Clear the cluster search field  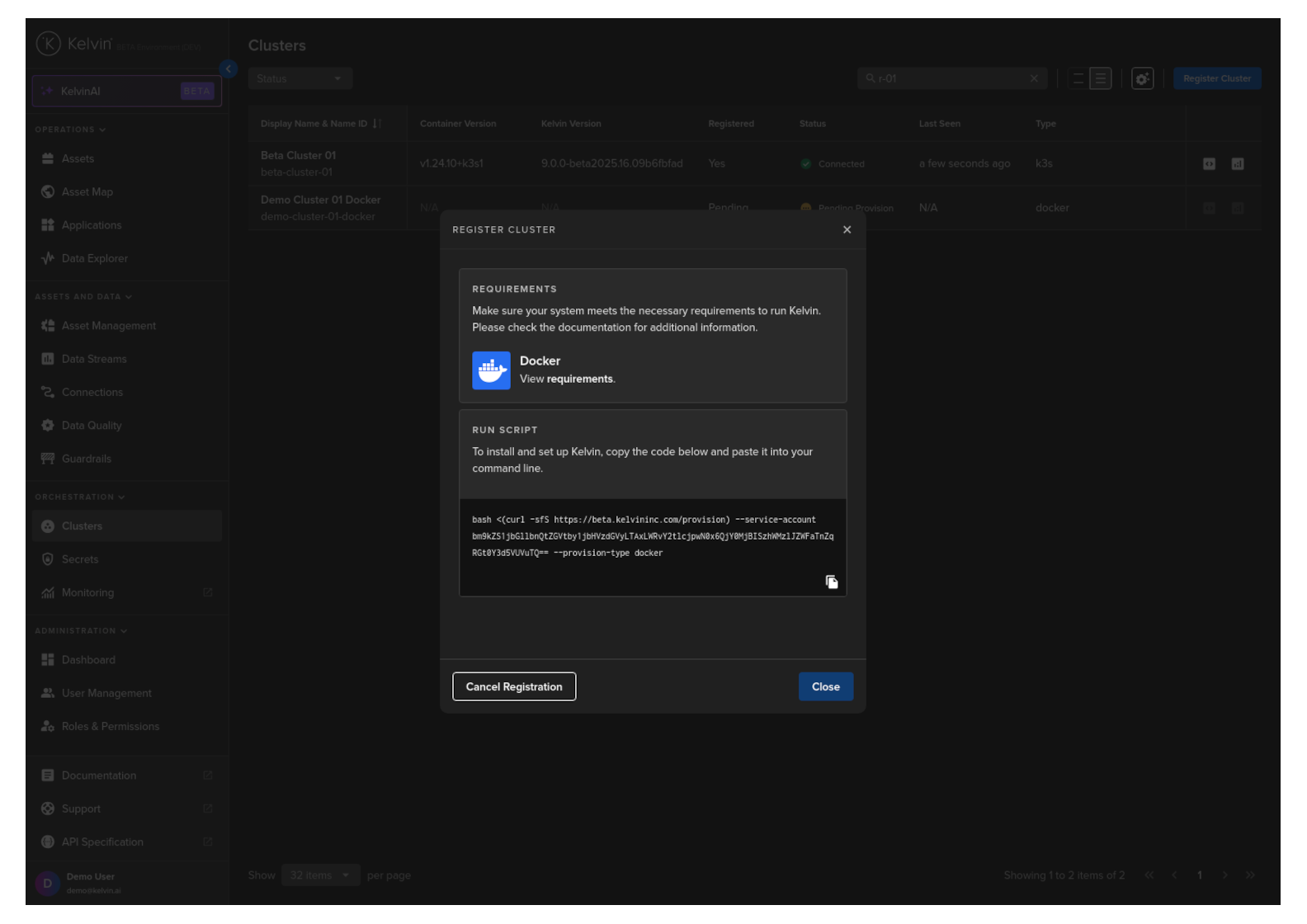(1034, 78)
